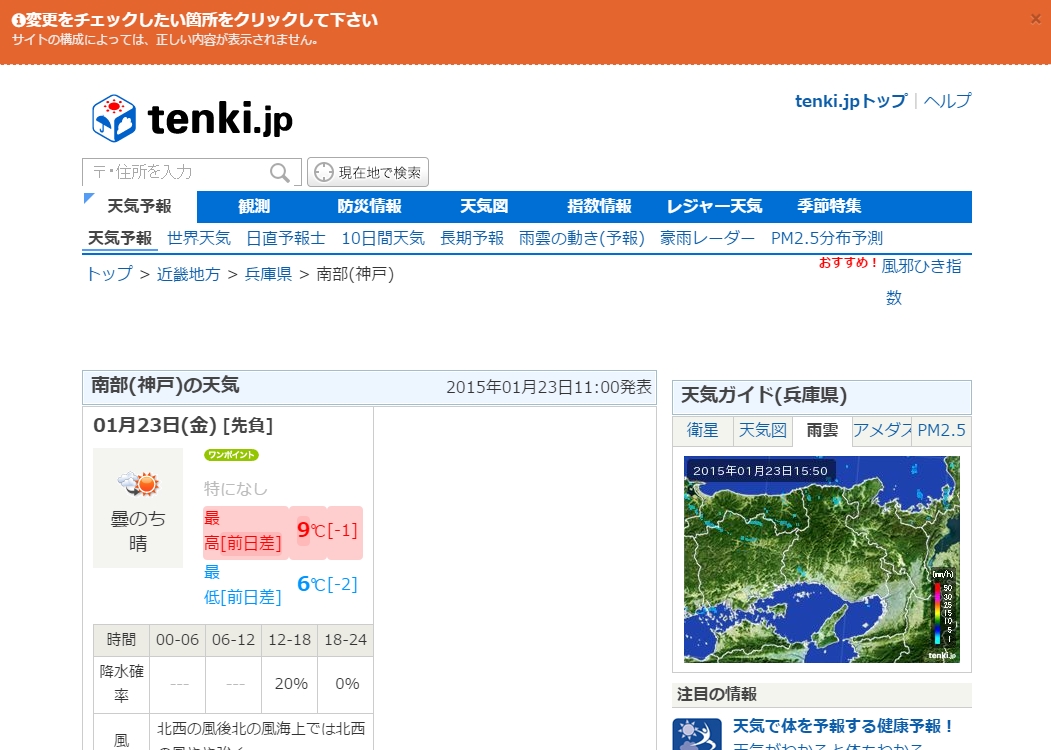The width and height of the screenshot is (1051, 750).
Task: Click 現在地で検索 button
Action: [x=368, y=172]
